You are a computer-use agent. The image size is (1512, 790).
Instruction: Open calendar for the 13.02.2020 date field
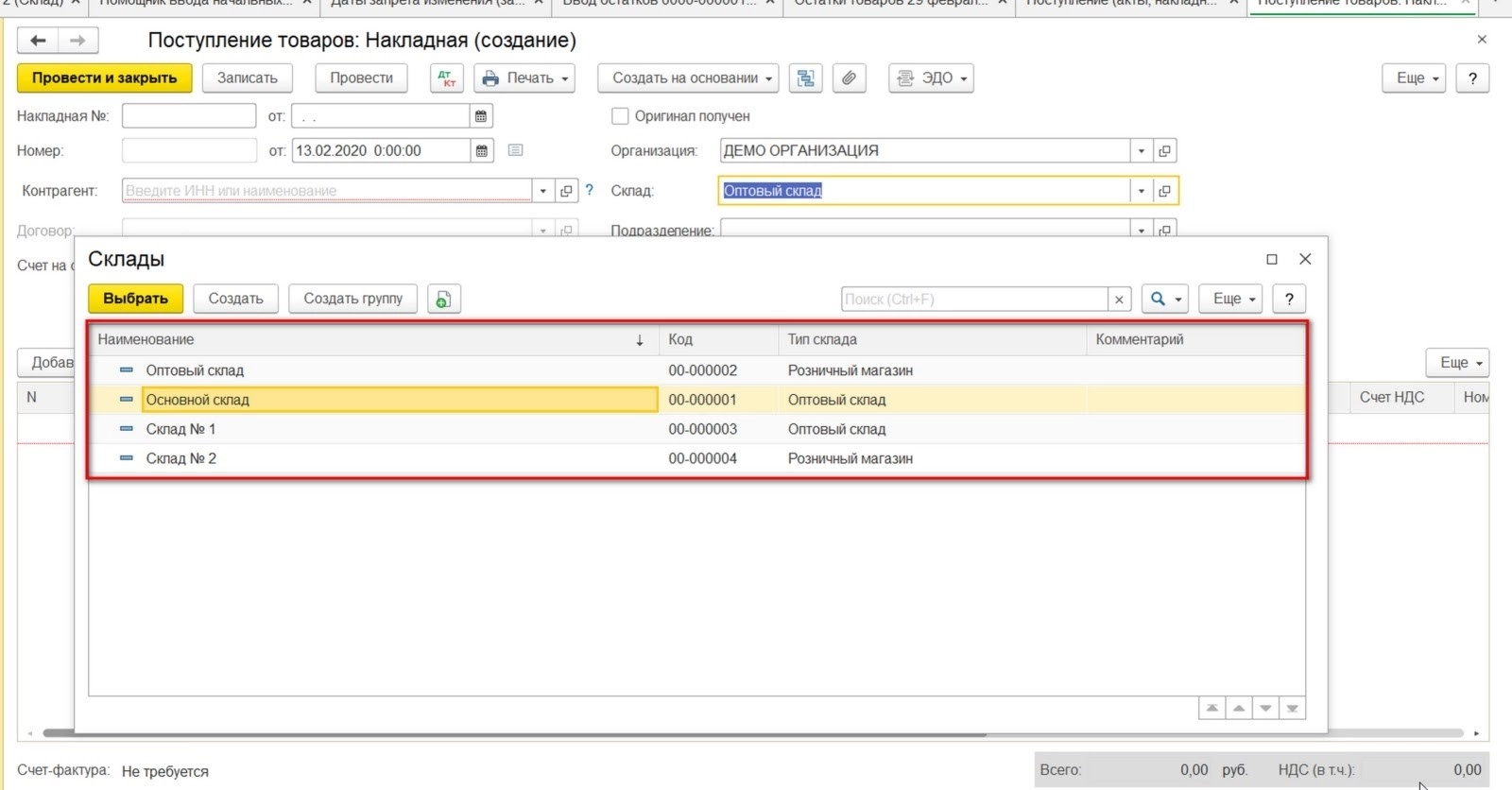click(x=482, y=151)
